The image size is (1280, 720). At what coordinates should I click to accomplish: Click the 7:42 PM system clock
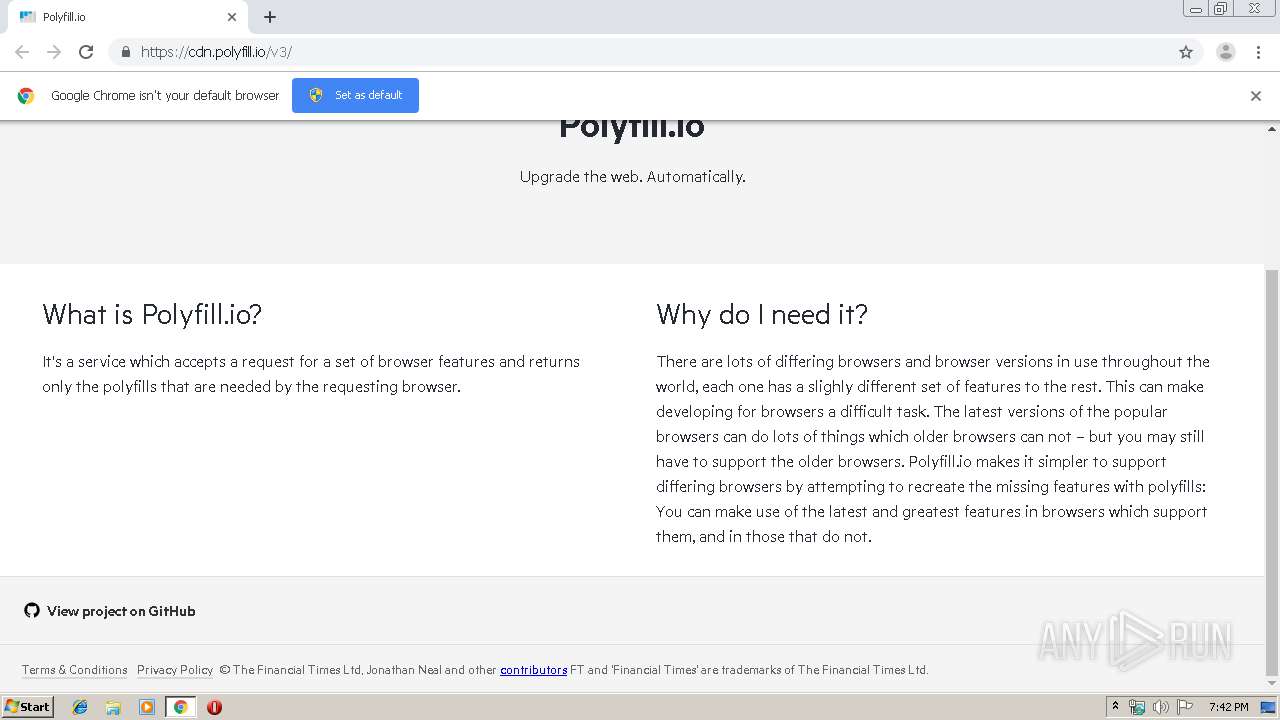click(1228, 707)
